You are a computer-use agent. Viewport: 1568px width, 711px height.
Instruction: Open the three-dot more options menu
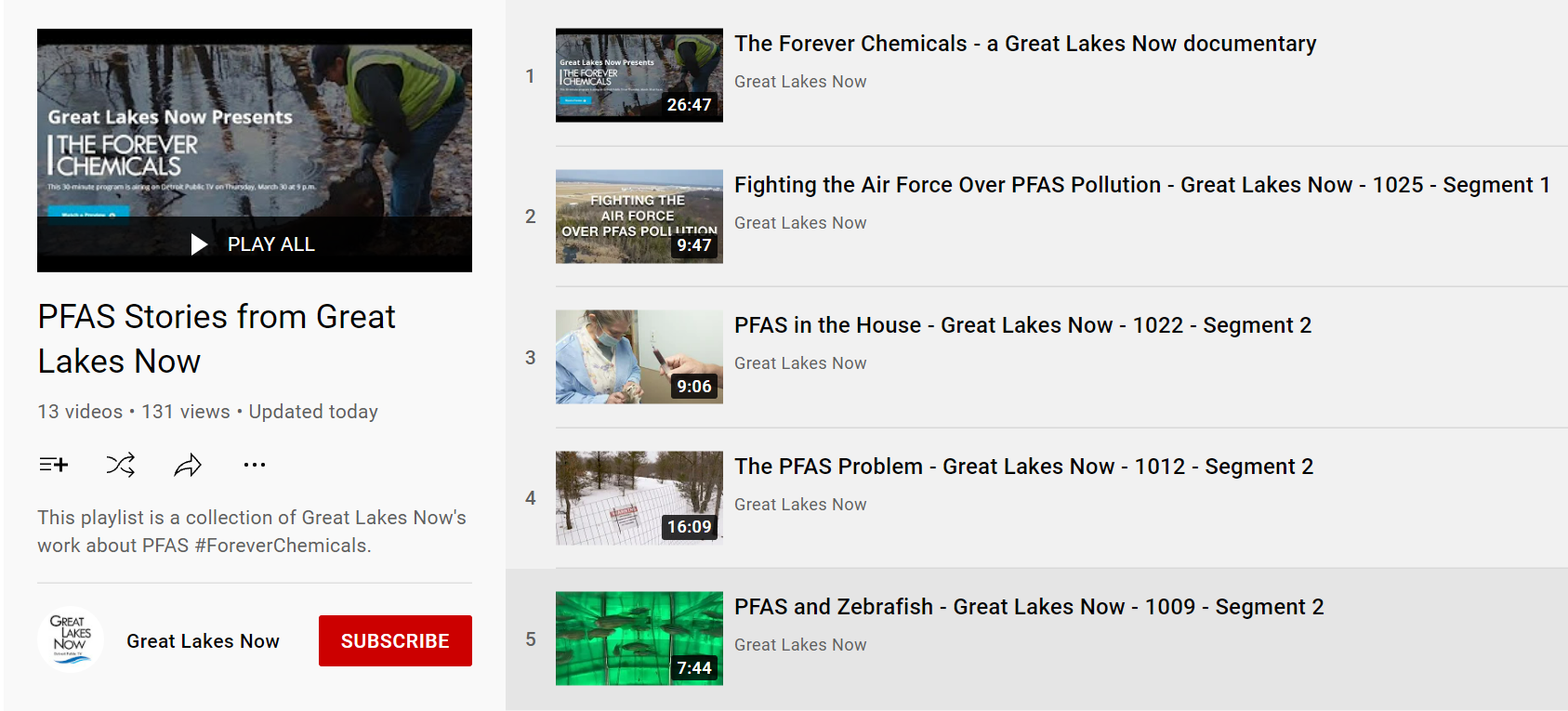[255, 465]
